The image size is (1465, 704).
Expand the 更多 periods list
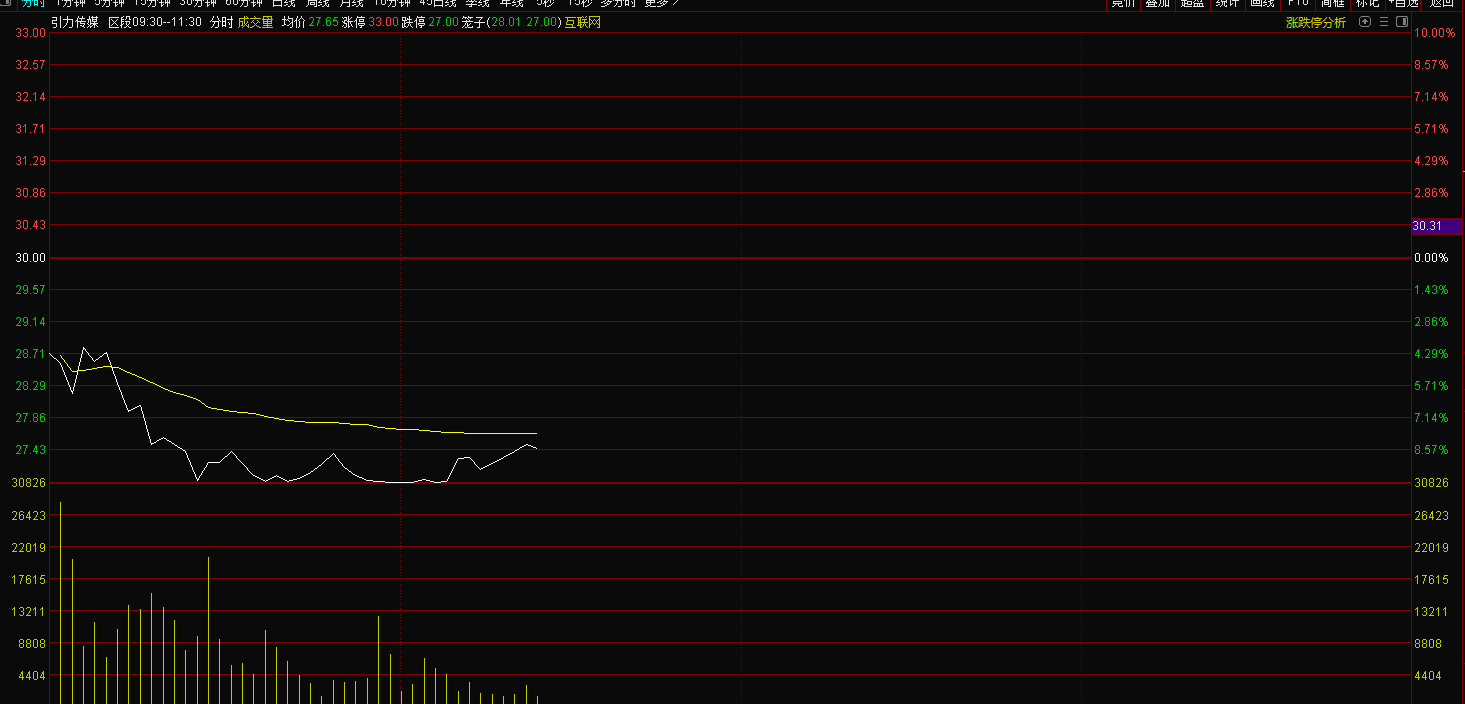click(660, 3)
